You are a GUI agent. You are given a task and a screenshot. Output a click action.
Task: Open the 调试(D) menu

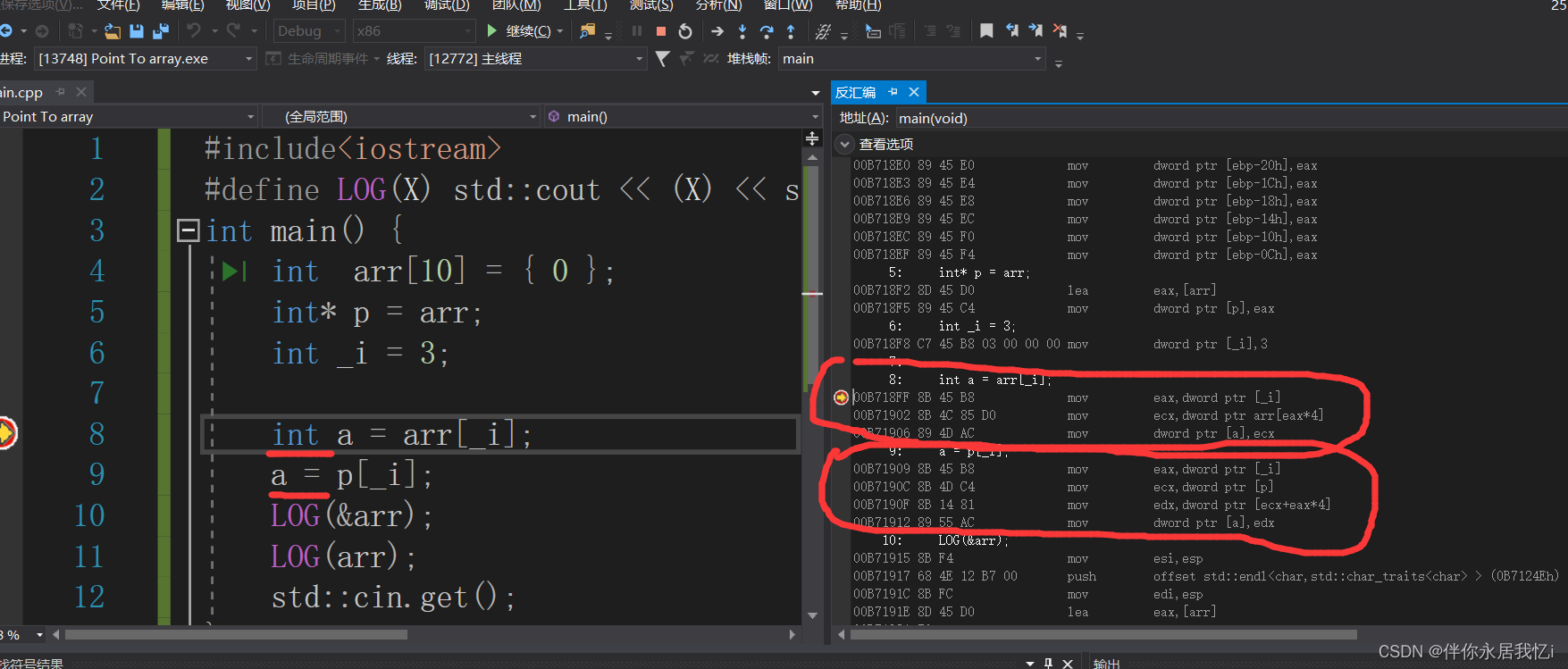(x=447, y=5)
